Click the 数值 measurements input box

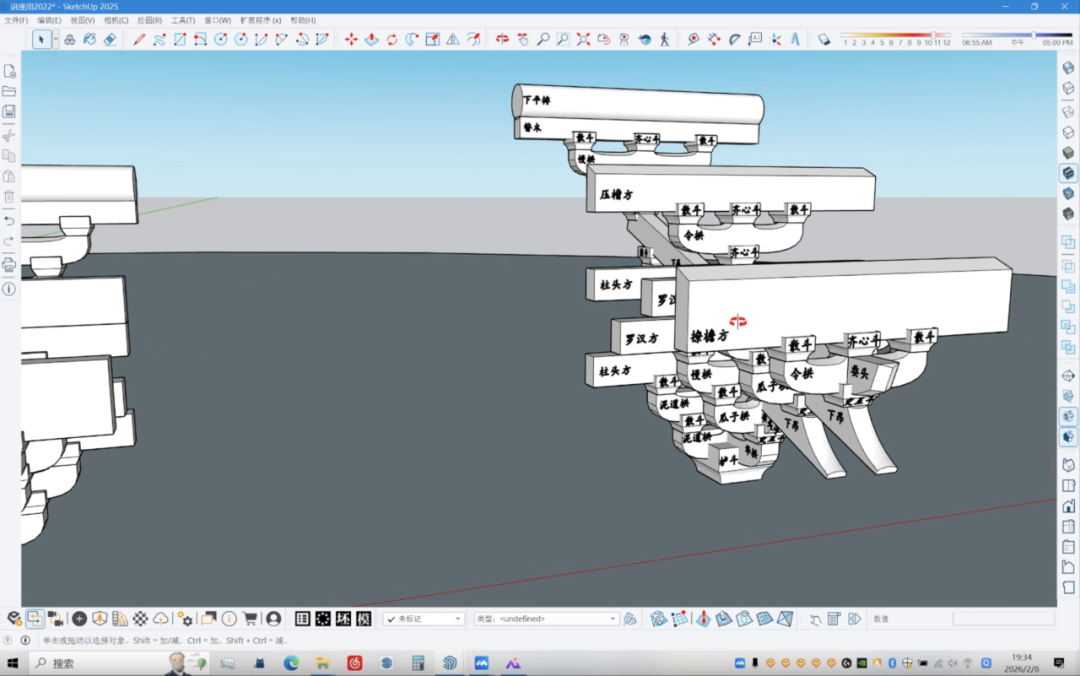[x=1003, y=619]
